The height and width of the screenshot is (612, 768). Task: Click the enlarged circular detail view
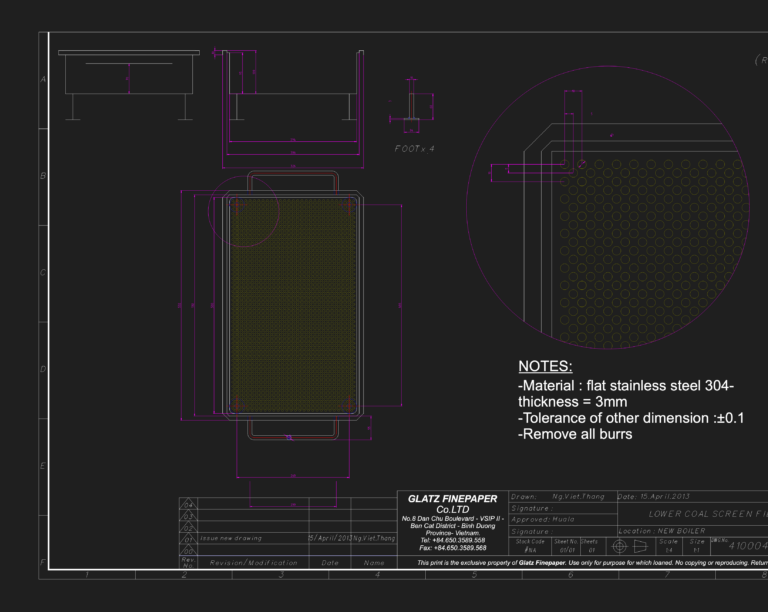click(x=608, y=207)
